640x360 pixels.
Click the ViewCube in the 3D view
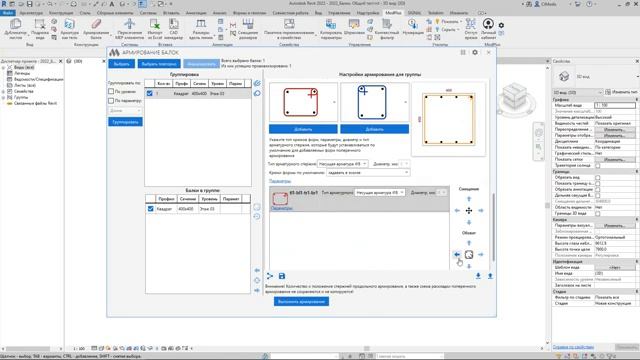click(x=514, y=97)
